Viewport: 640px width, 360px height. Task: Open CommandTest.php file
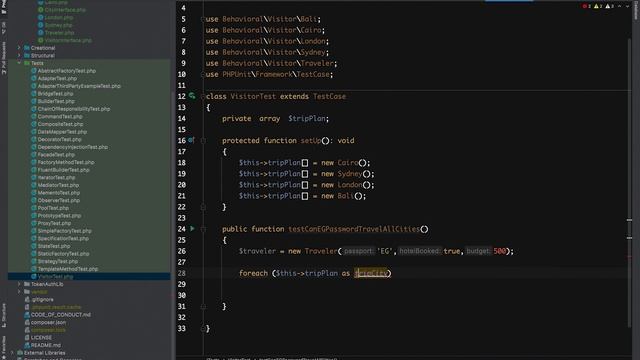(60, 116)
